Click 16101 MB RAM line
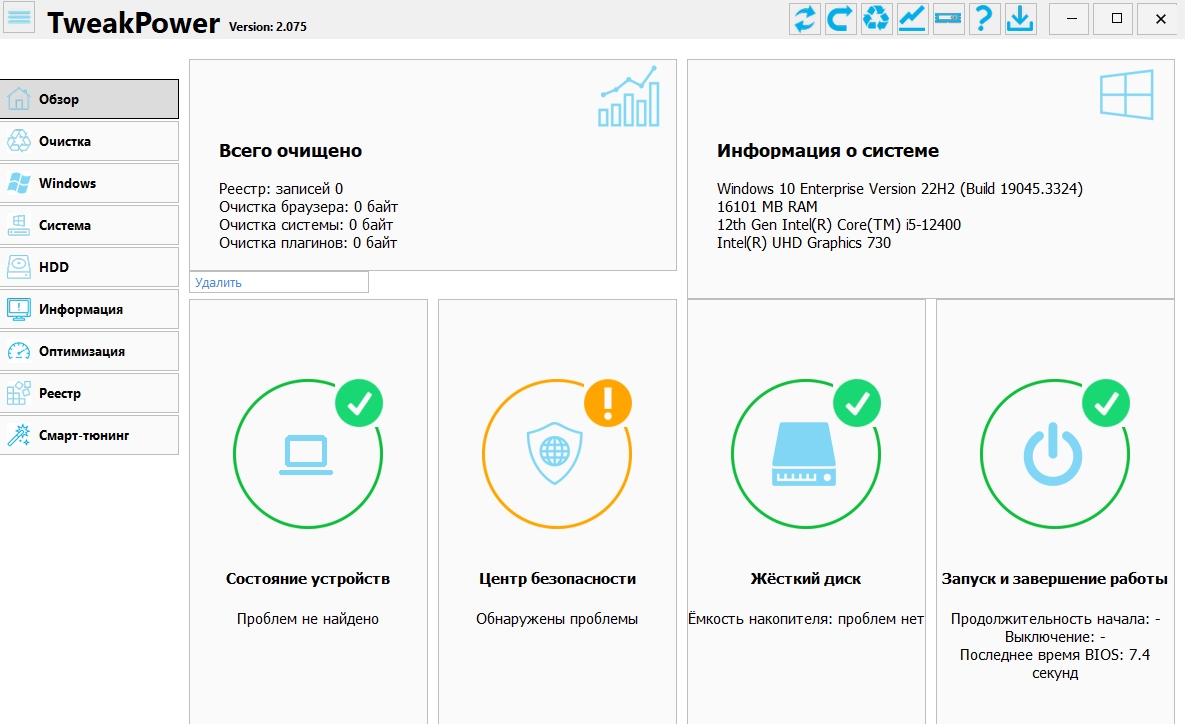1185x724 pixels. [x=767, y=206]
